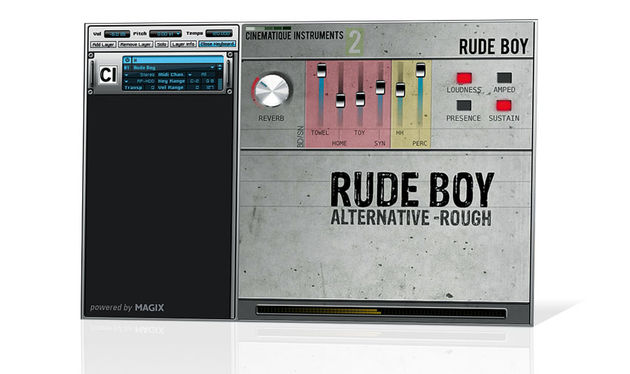Image resolution: width=630 pixels, height=374 pixels.
Task: Disable the SUSTAIN switch
Action: click(503, 106)
